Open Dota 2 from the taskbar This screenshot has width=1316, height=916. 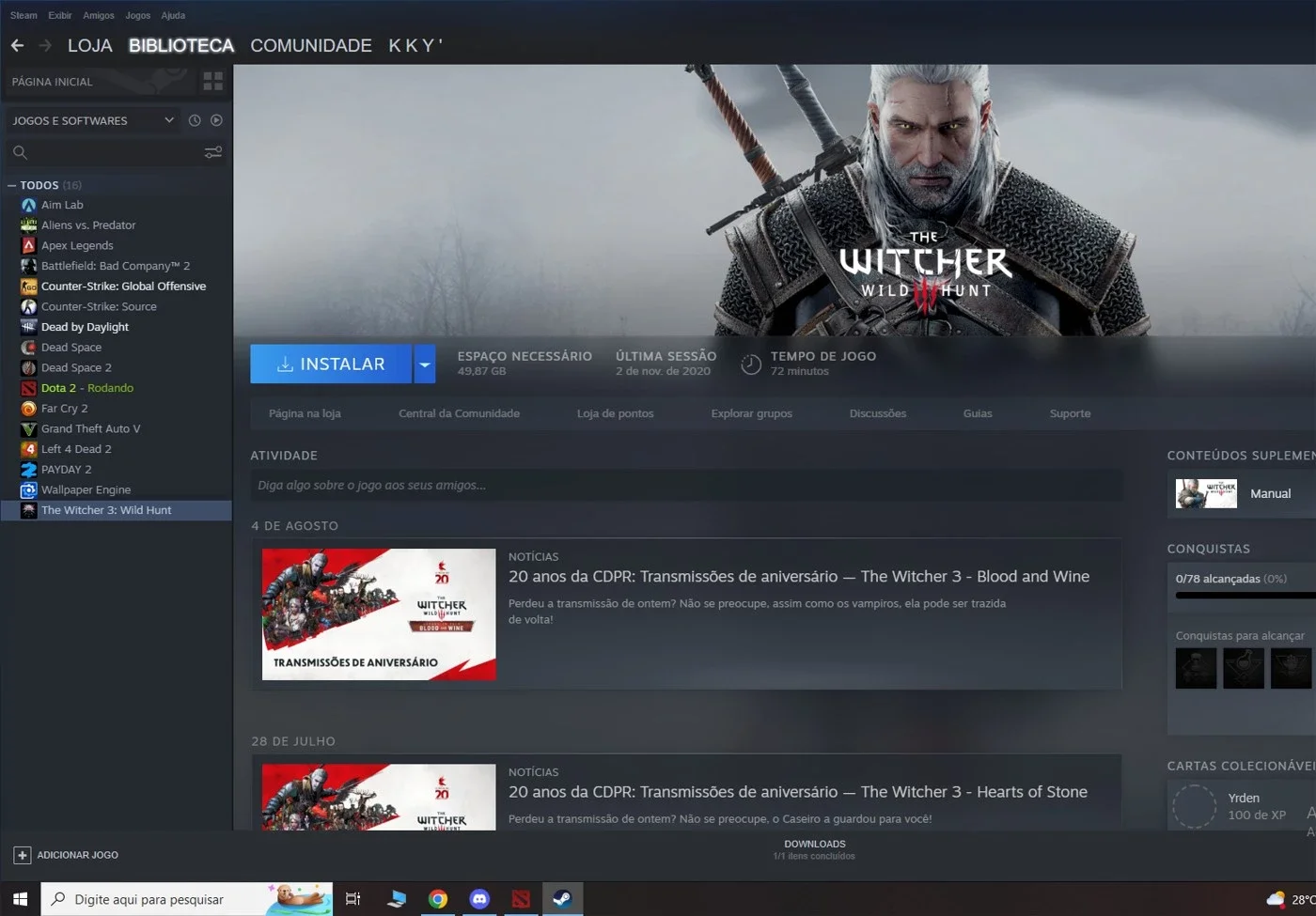tap(521, 899)
